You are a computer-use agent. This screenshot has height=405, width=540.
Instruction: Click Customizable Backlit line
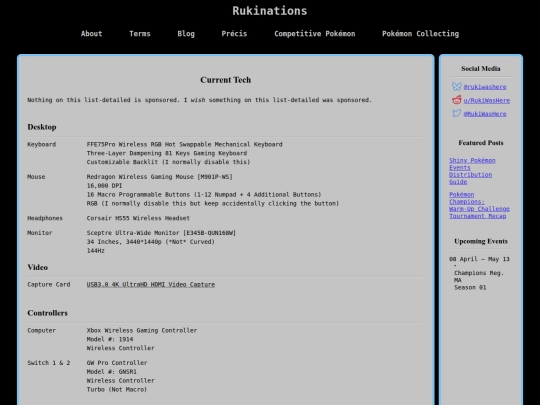point(168,162)
